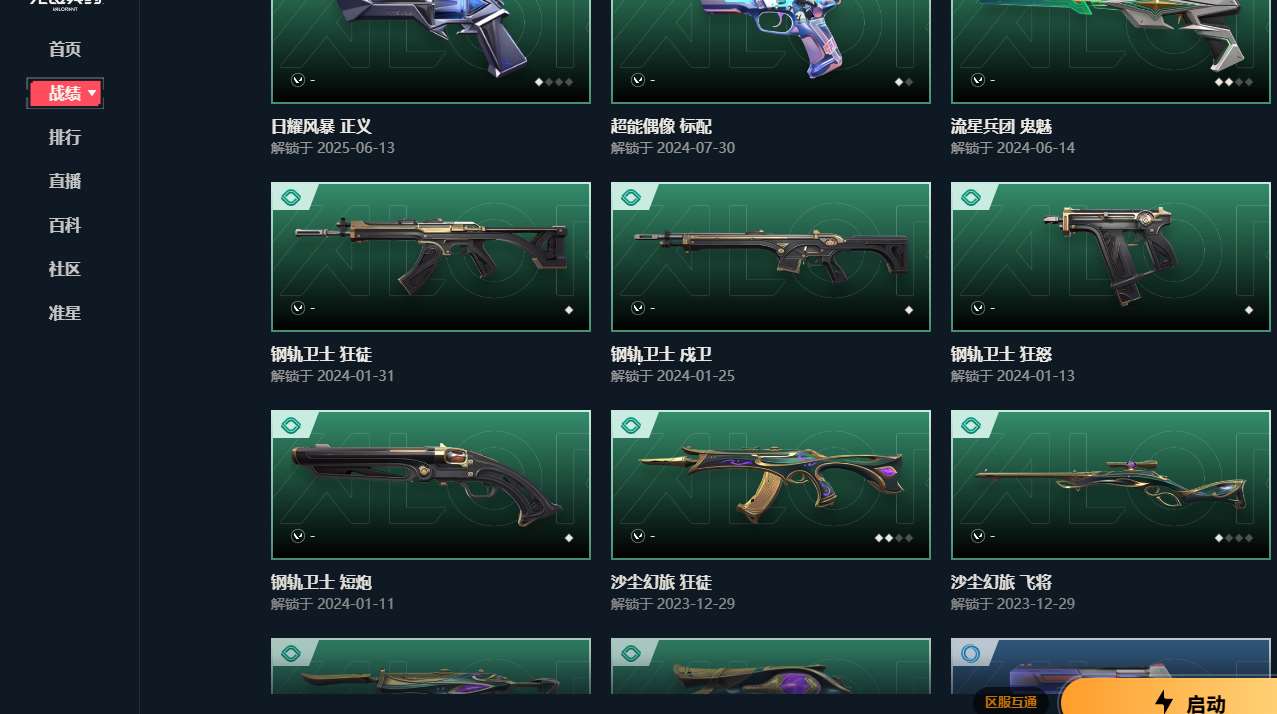1277x714 pixels.
Task: Click the tier badge icon on 钢轨卫士 狂怒 card
Action: coord(970,198)
